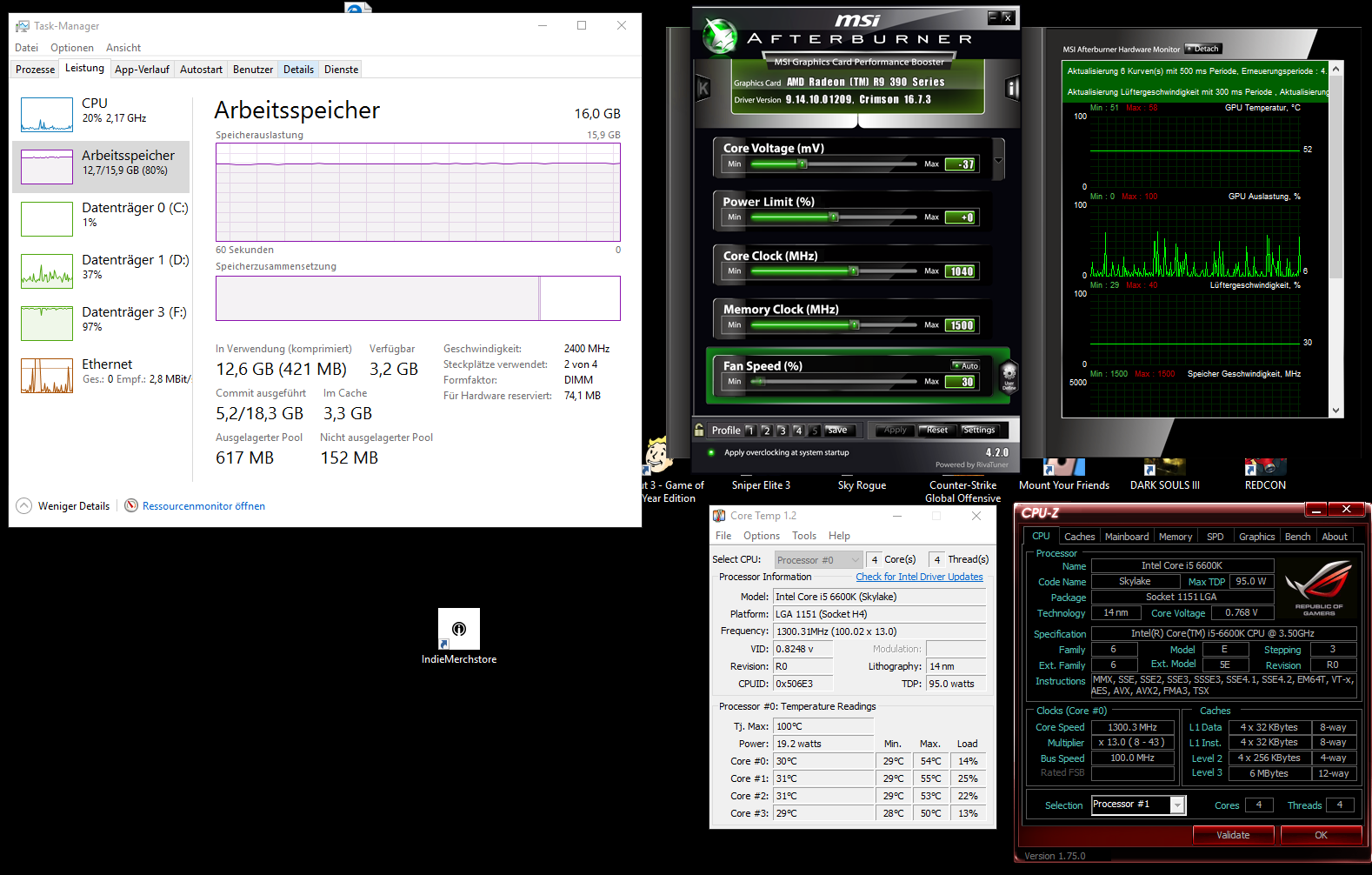Select Ethernet performance item

pyautogui.click(x=101, y=375)
